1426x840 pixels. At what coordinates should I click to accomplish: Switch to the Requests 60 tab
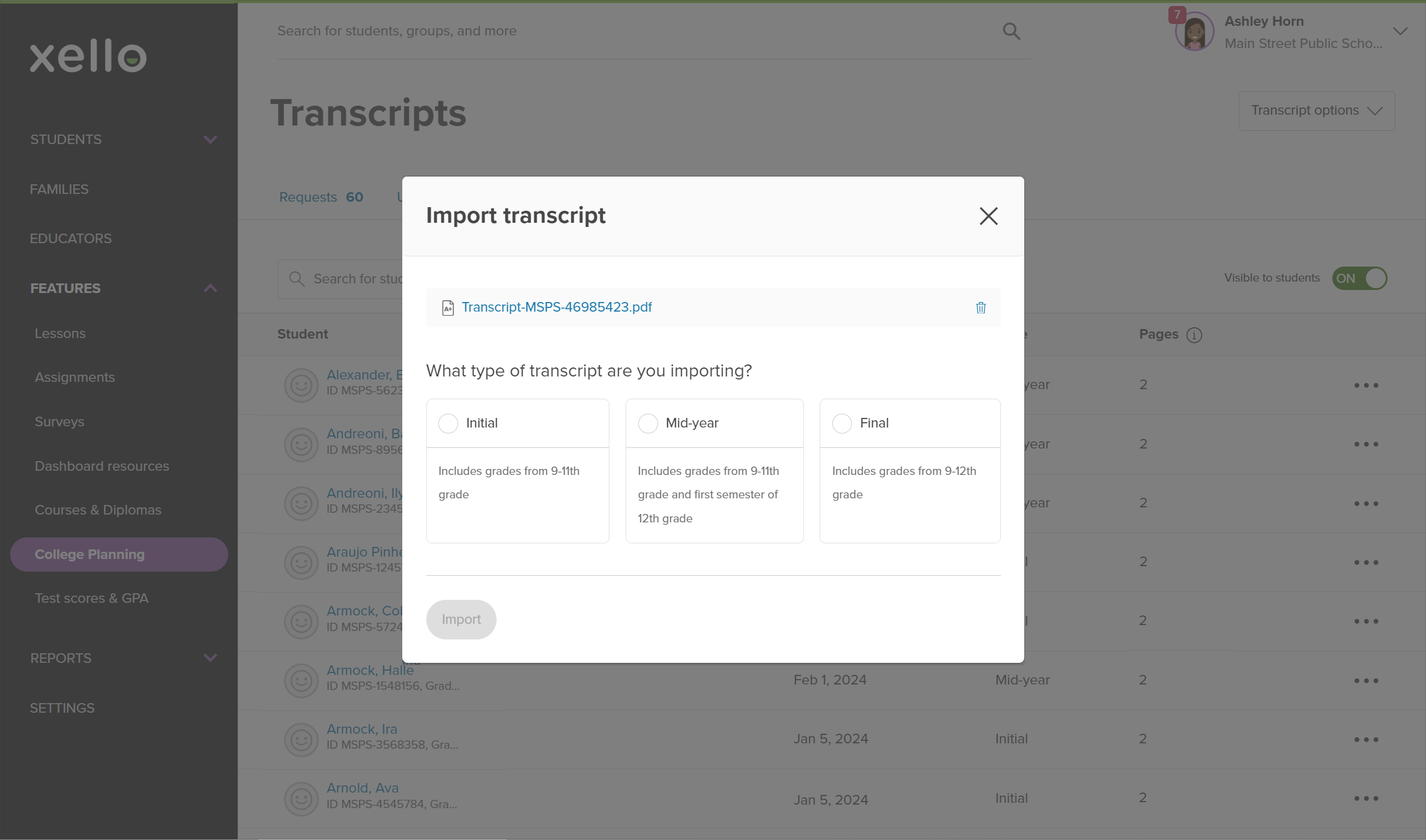321,197
